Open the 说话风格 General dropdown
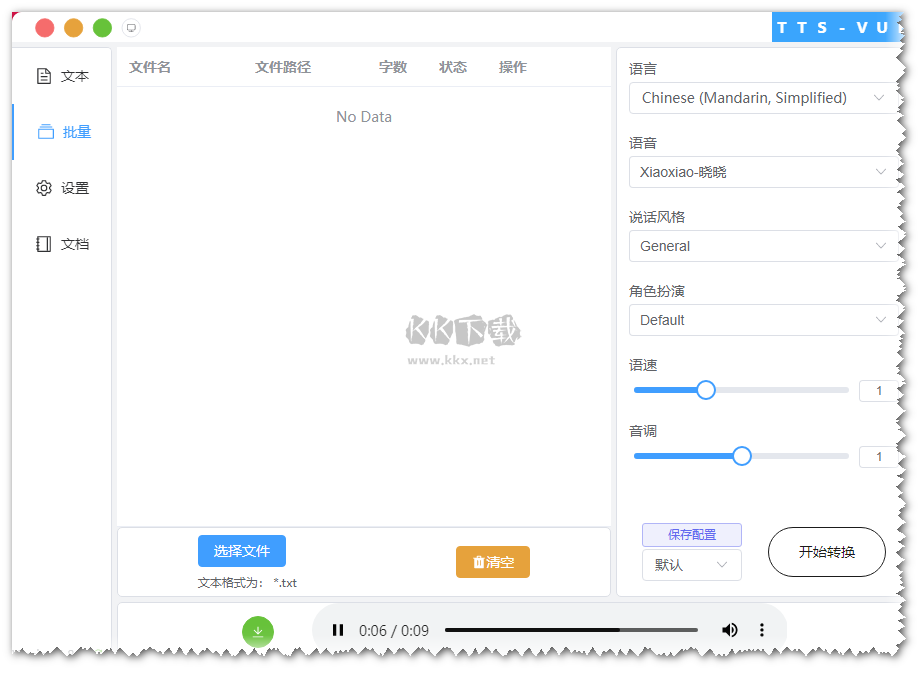This screenshot has height=674, width=924. coord(763,246)
